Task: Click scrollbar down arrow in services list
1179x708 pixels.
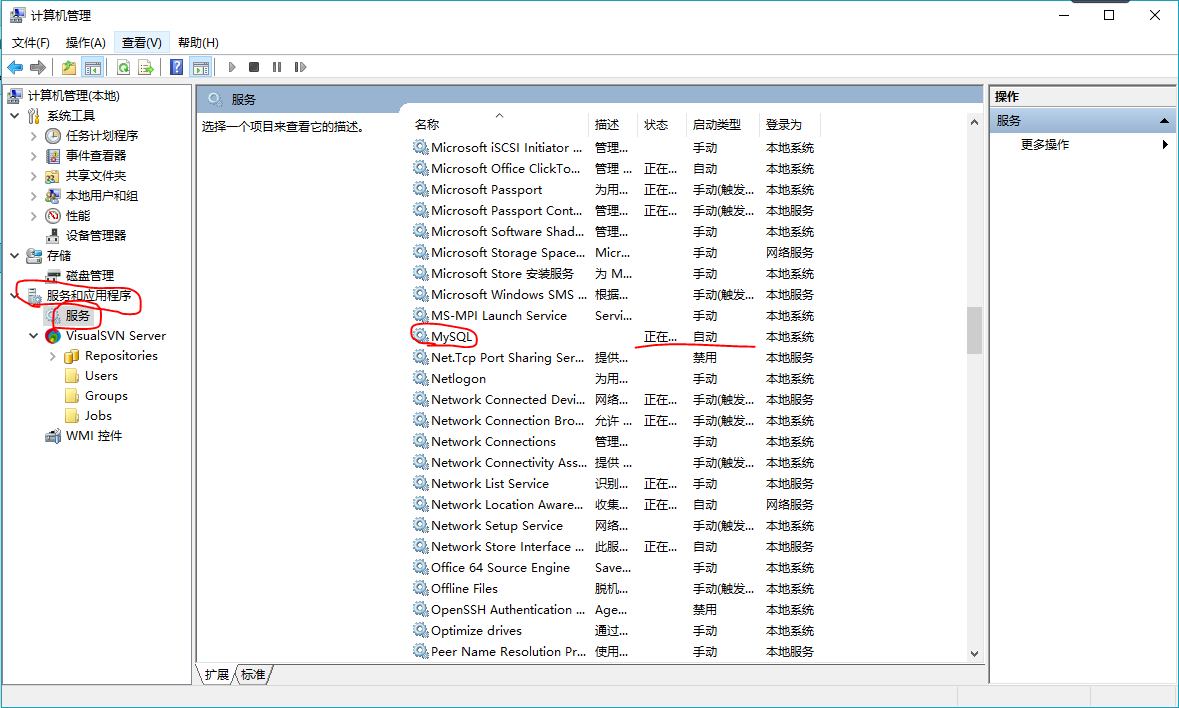Action: tap(974, 654)
